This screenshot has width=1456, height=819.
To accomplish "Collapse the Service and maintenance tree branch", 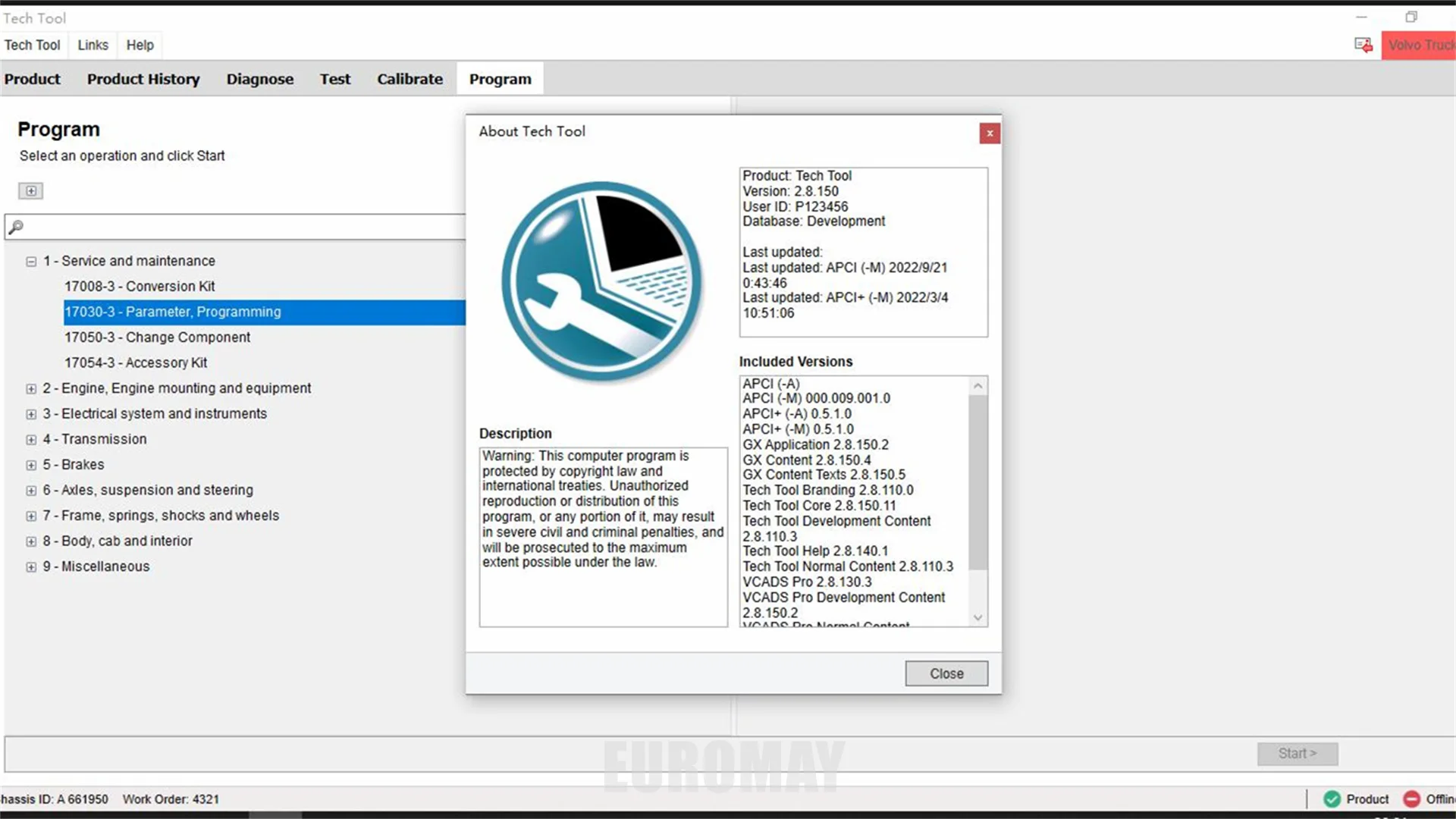I will point(31,261).
